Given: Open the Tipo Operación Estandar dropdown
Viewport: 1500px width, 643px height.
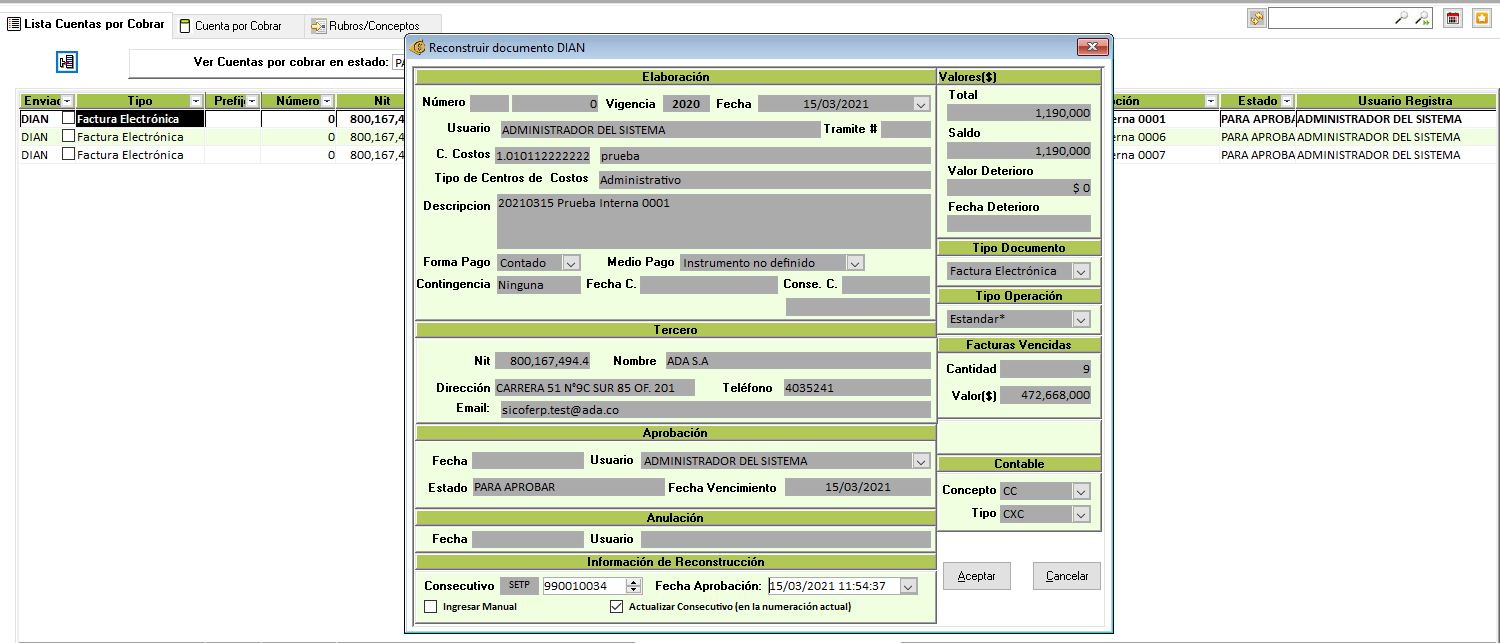Looking at the screenshot, I should point(1080,319).
